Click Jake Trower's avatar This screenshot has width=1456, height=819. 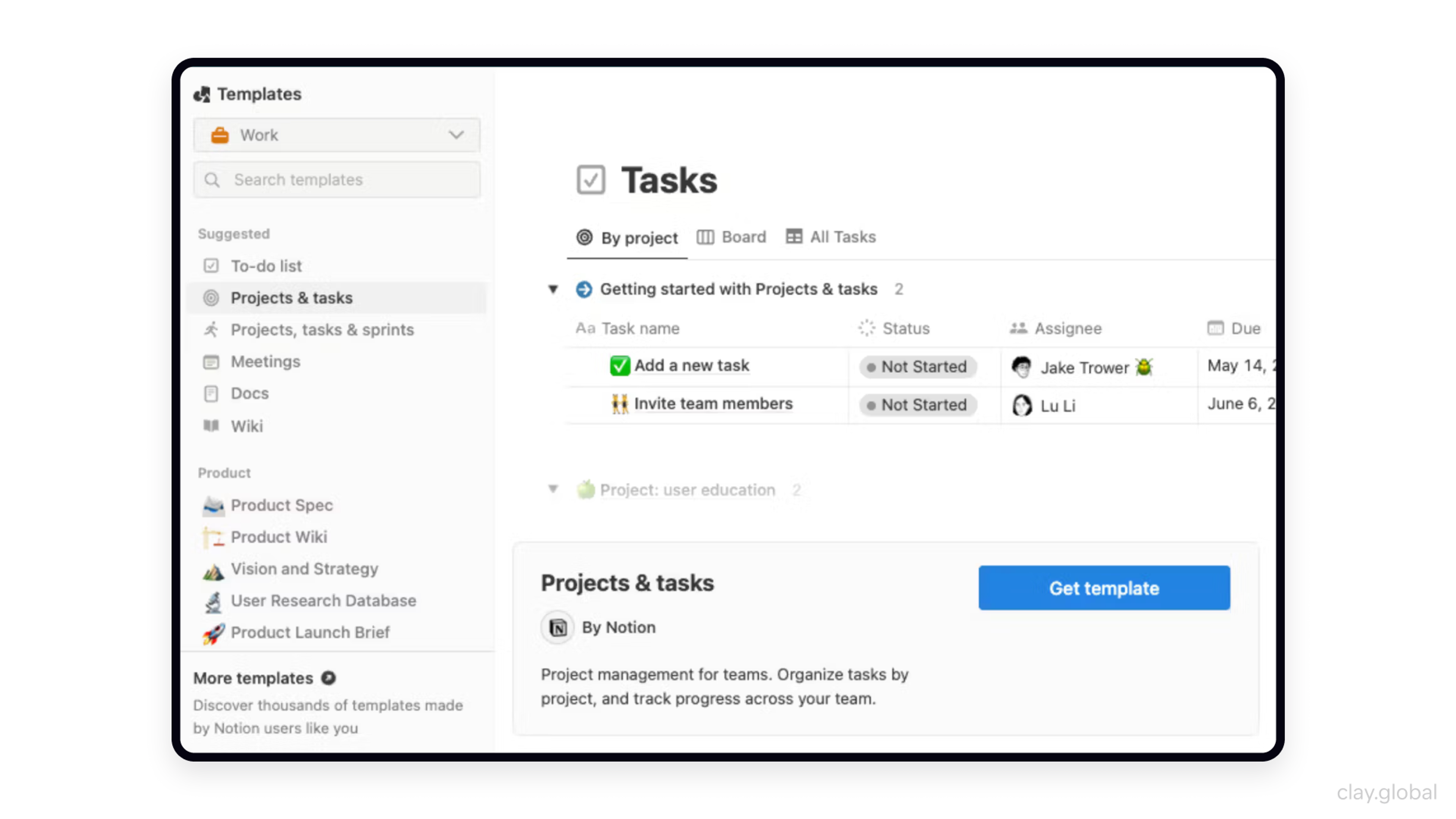(x=1021, y=367)
